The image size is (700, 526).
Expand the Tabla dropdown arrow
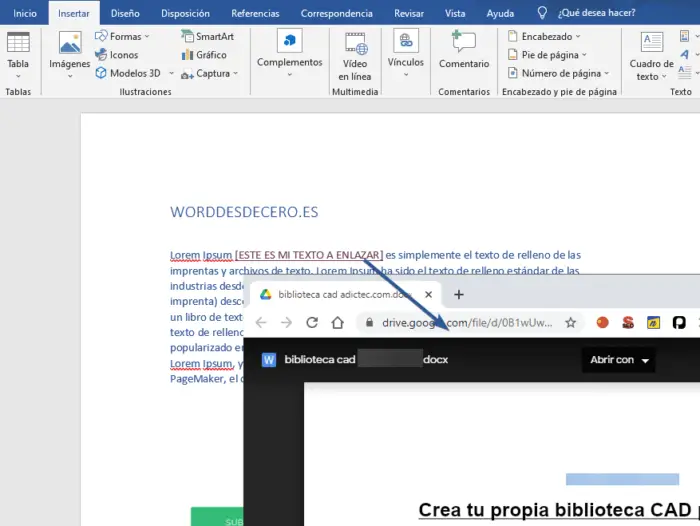pos(18,76)
